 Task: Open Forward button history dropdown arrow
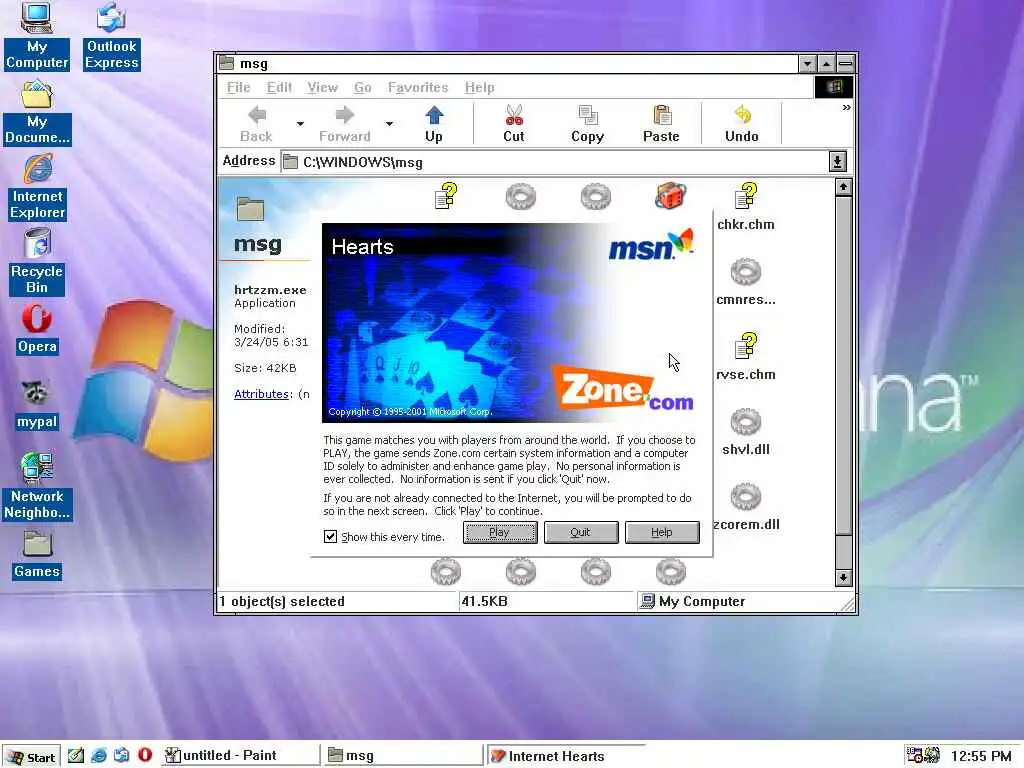click(389, 123)
